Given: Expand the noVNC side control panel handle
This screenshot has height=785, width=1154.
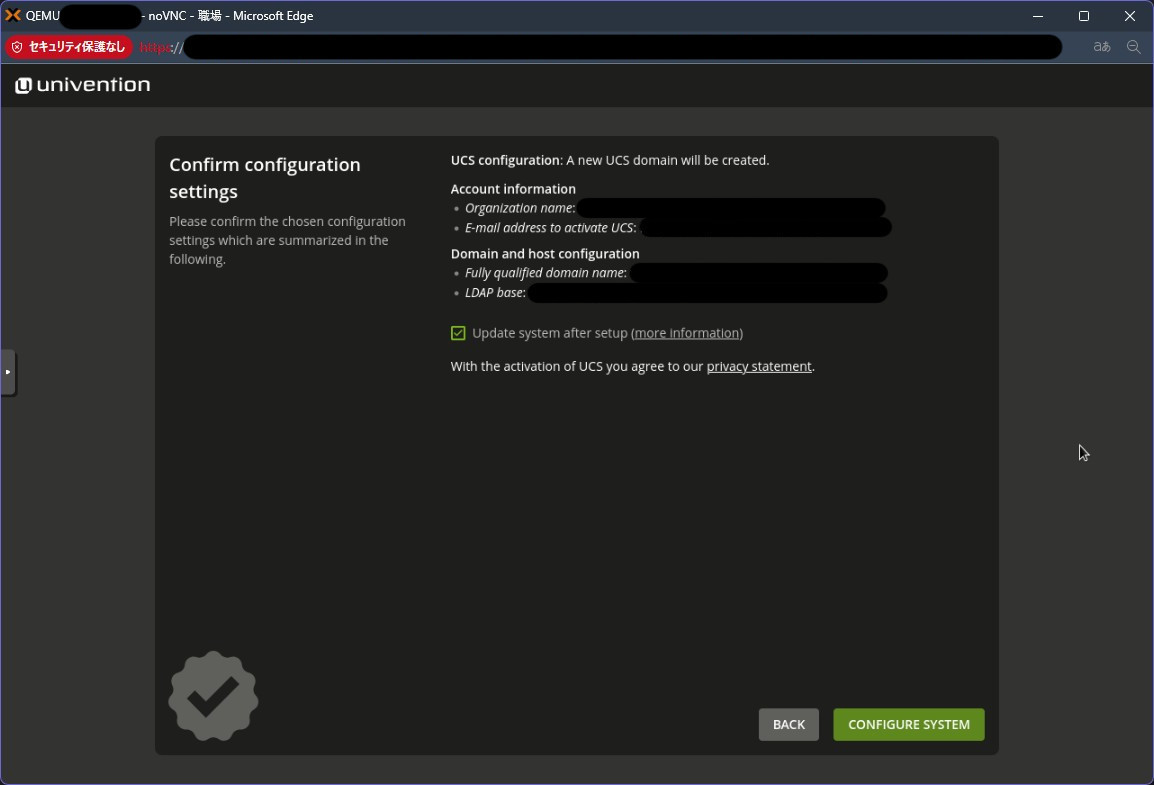Looking at the screenshot, I should coord(8,372).
